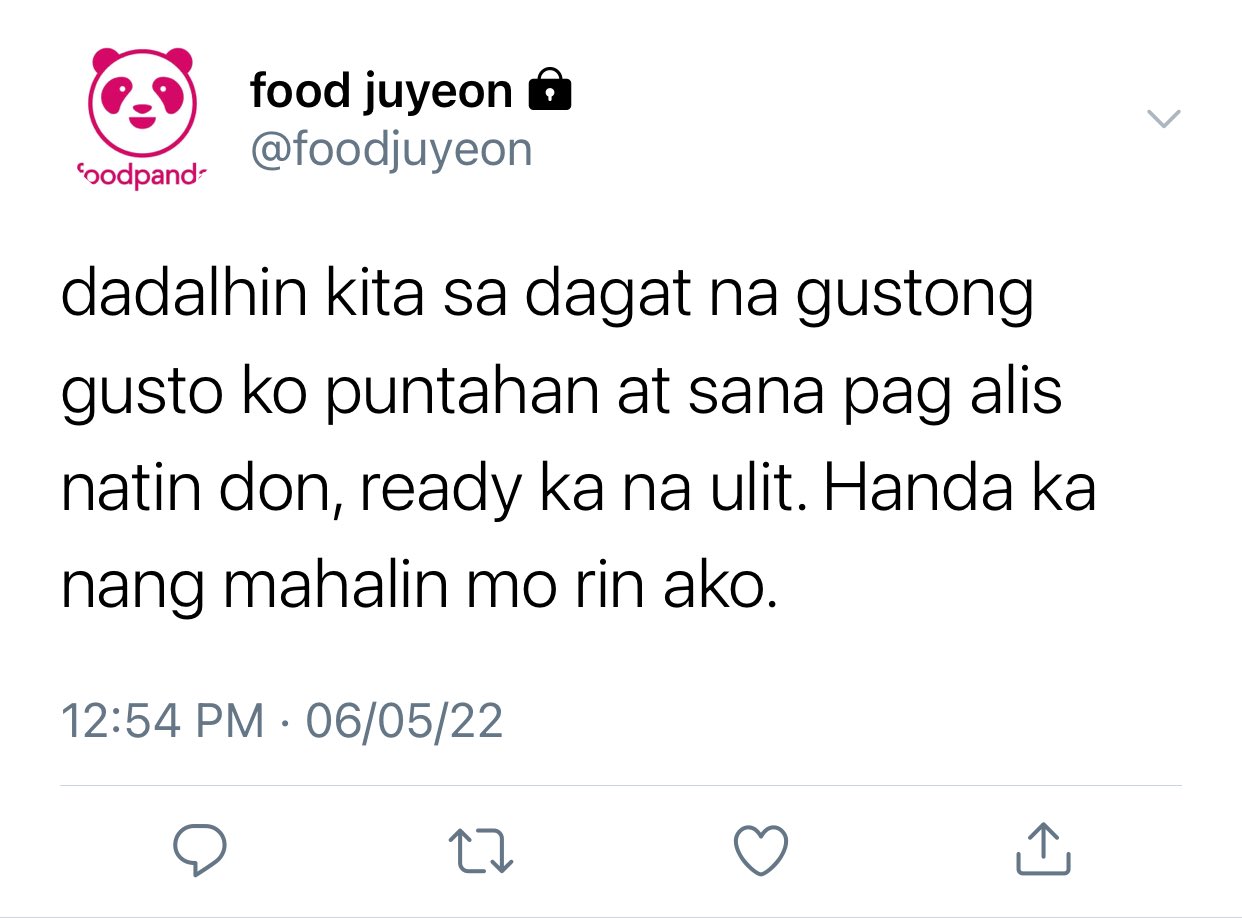Screen dimensions: 1242x918
Task: Tap the padlock icon beside food juyeon
Action: 549,90
